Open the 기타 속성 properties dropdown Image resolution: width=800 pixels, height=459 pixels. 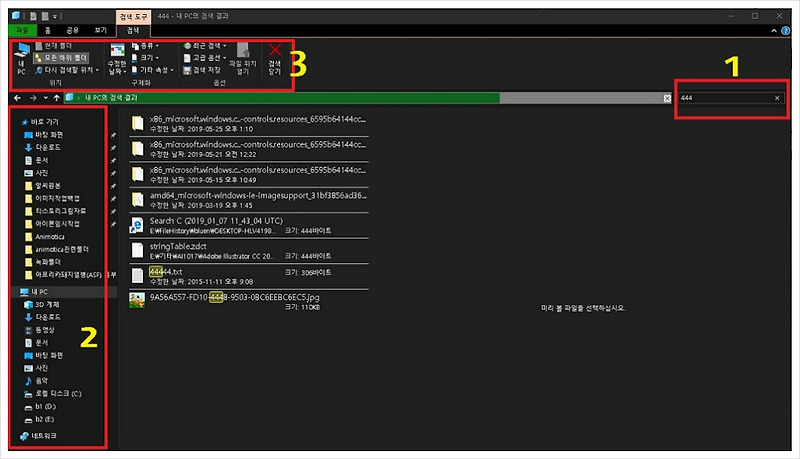point(153,70)
